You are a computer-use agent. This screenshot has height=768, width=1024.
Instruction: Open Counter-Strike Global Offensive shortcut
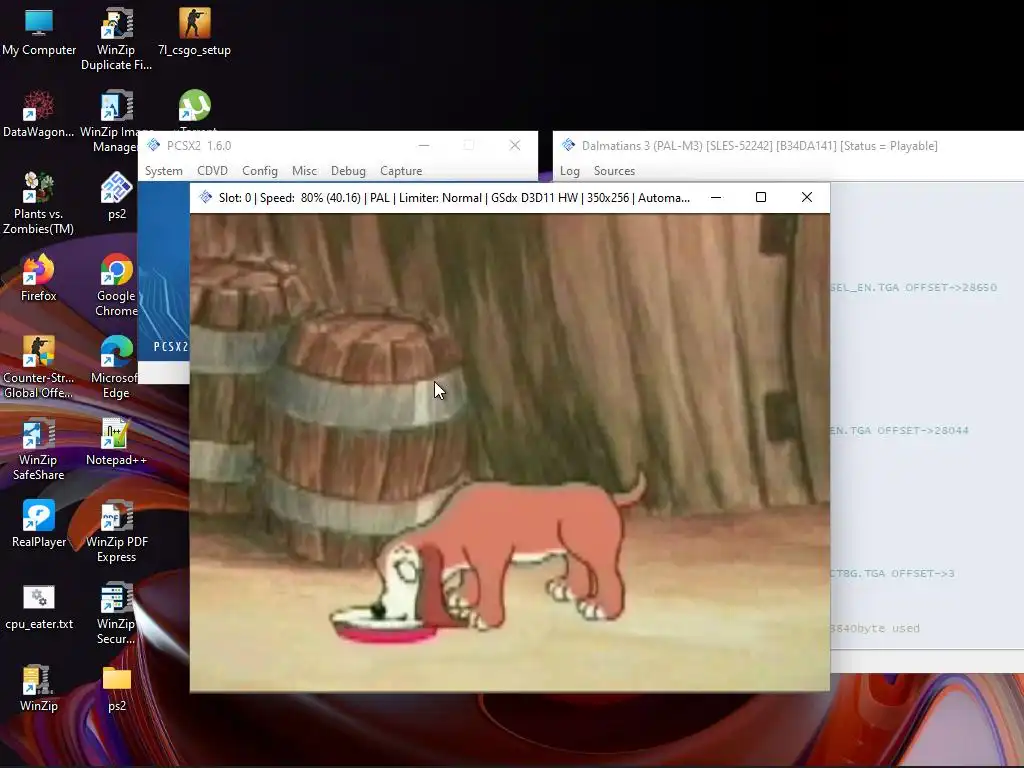click(x=39, y=367)
